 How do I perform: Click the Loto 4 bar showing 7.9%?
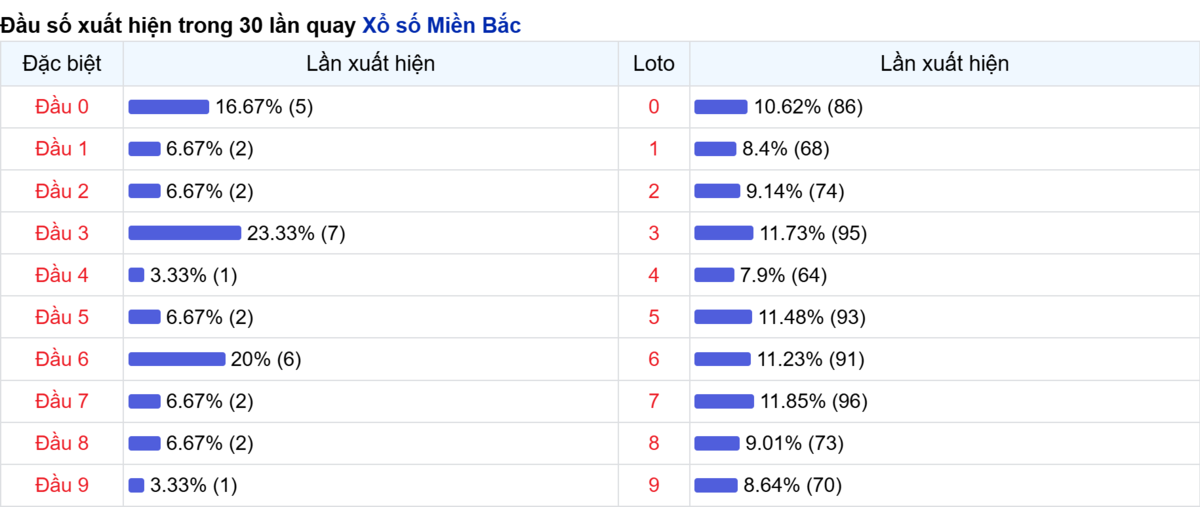click(714, 275)
